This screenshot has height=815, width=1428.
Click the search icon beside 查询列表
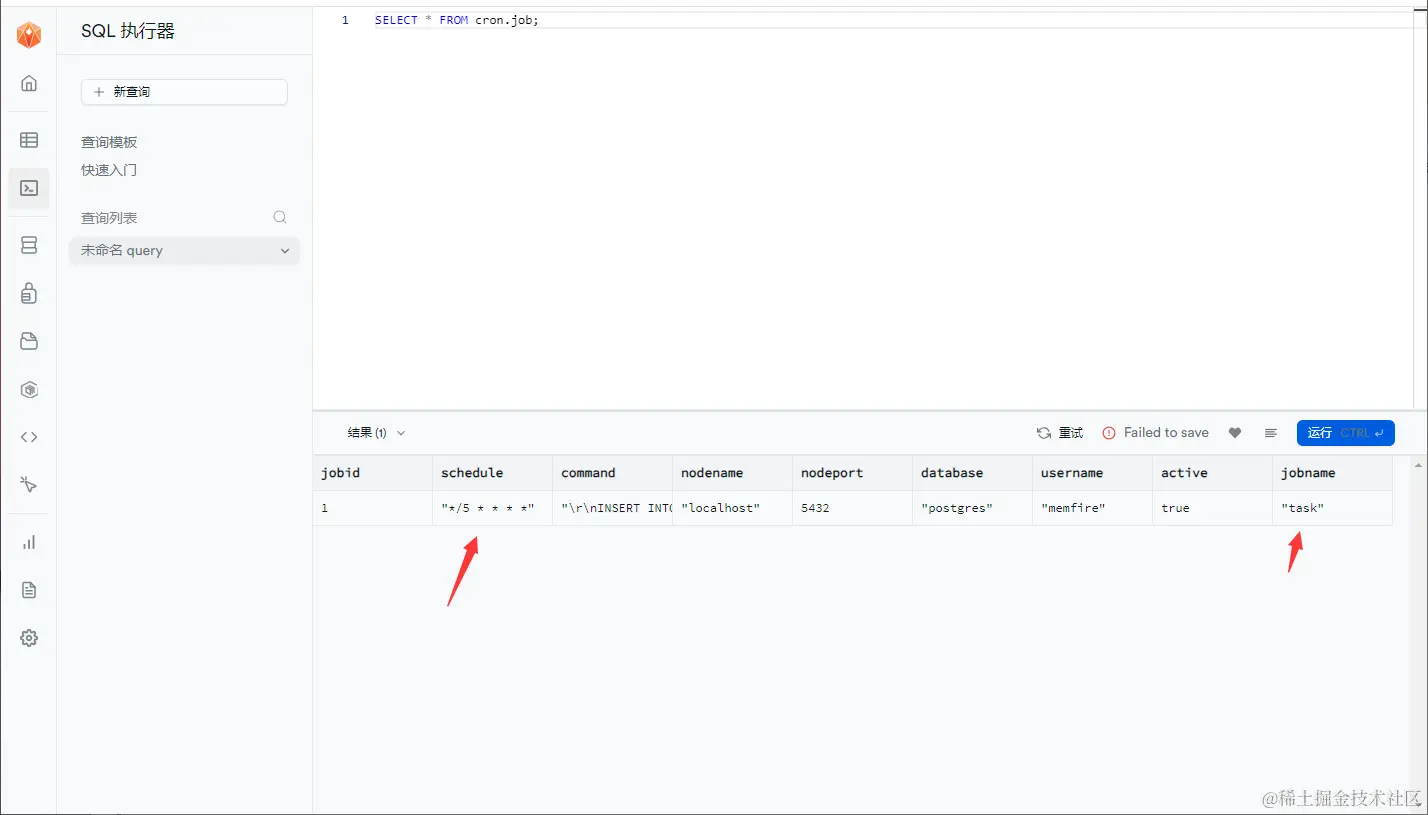280,217
